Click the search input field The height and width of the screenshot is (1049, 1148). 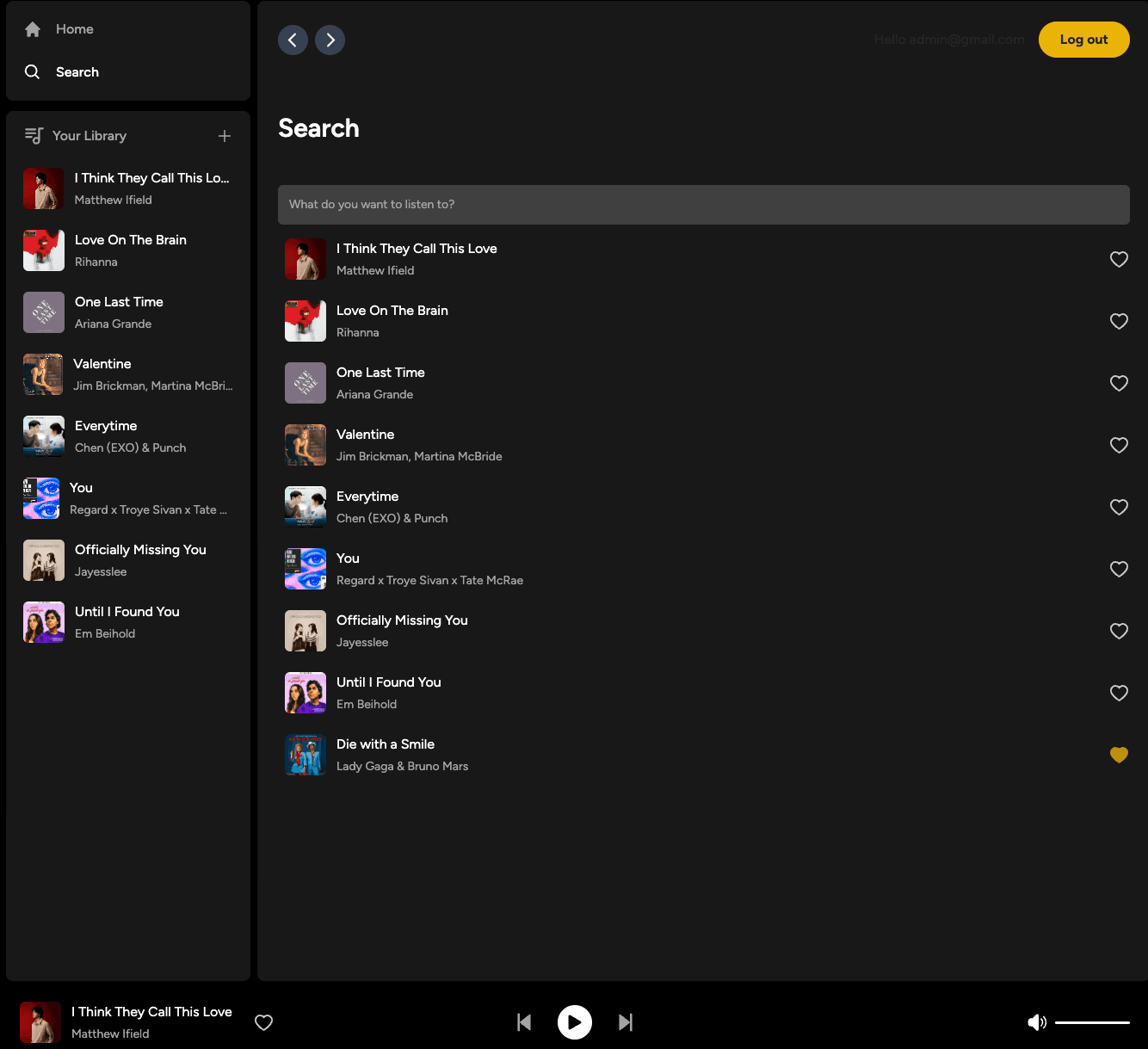coord(703,205)
